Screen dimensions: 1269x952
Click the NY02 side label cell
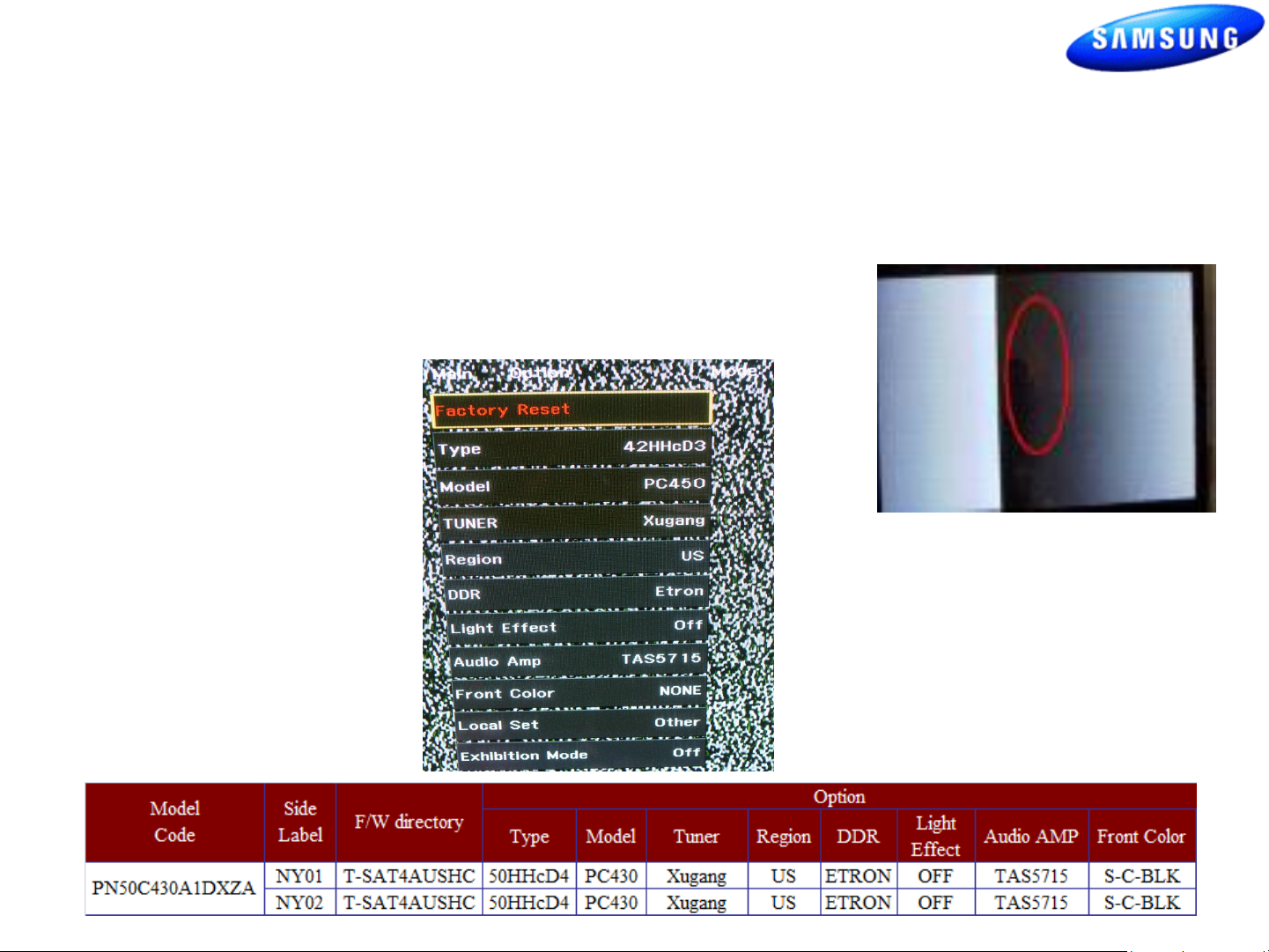[x=299, y=903]
